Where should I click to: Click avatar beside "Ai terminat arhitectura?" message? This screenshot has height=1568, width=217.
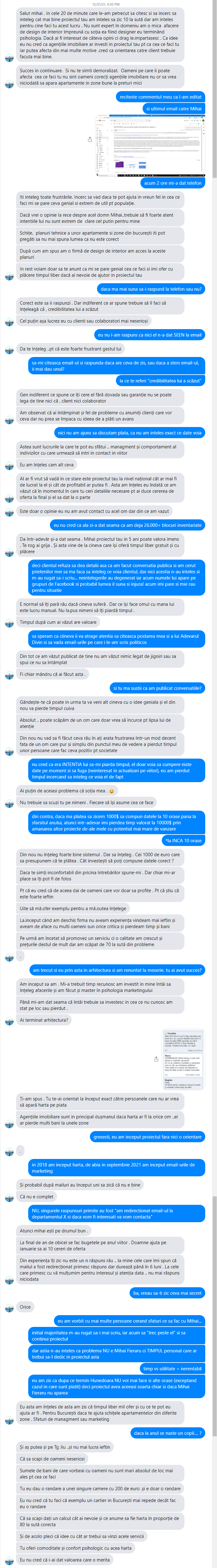pos(9,1021)
